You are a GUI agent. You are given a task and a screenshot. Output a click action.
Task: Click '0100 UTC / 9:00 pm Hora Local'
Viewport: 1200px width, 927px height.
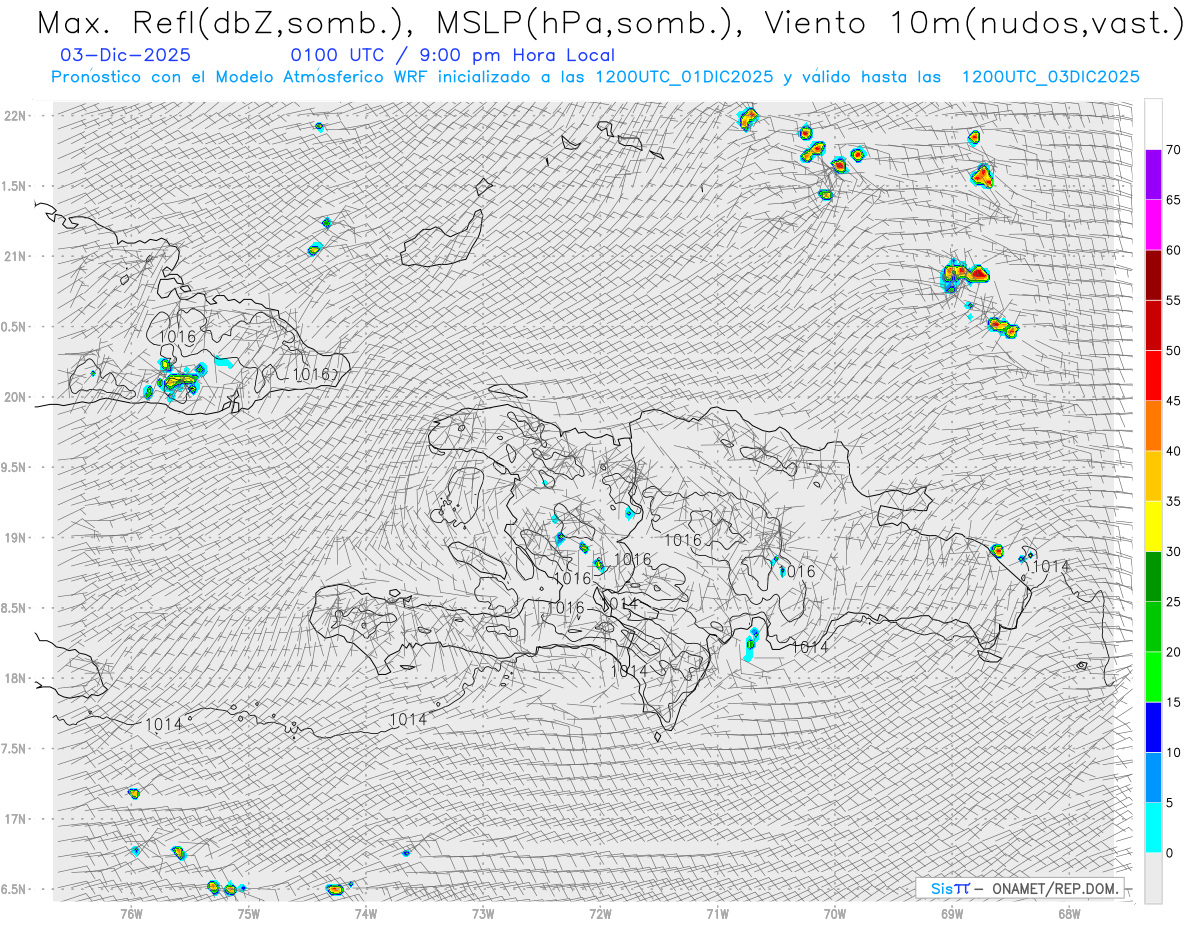tap(452, 55)
